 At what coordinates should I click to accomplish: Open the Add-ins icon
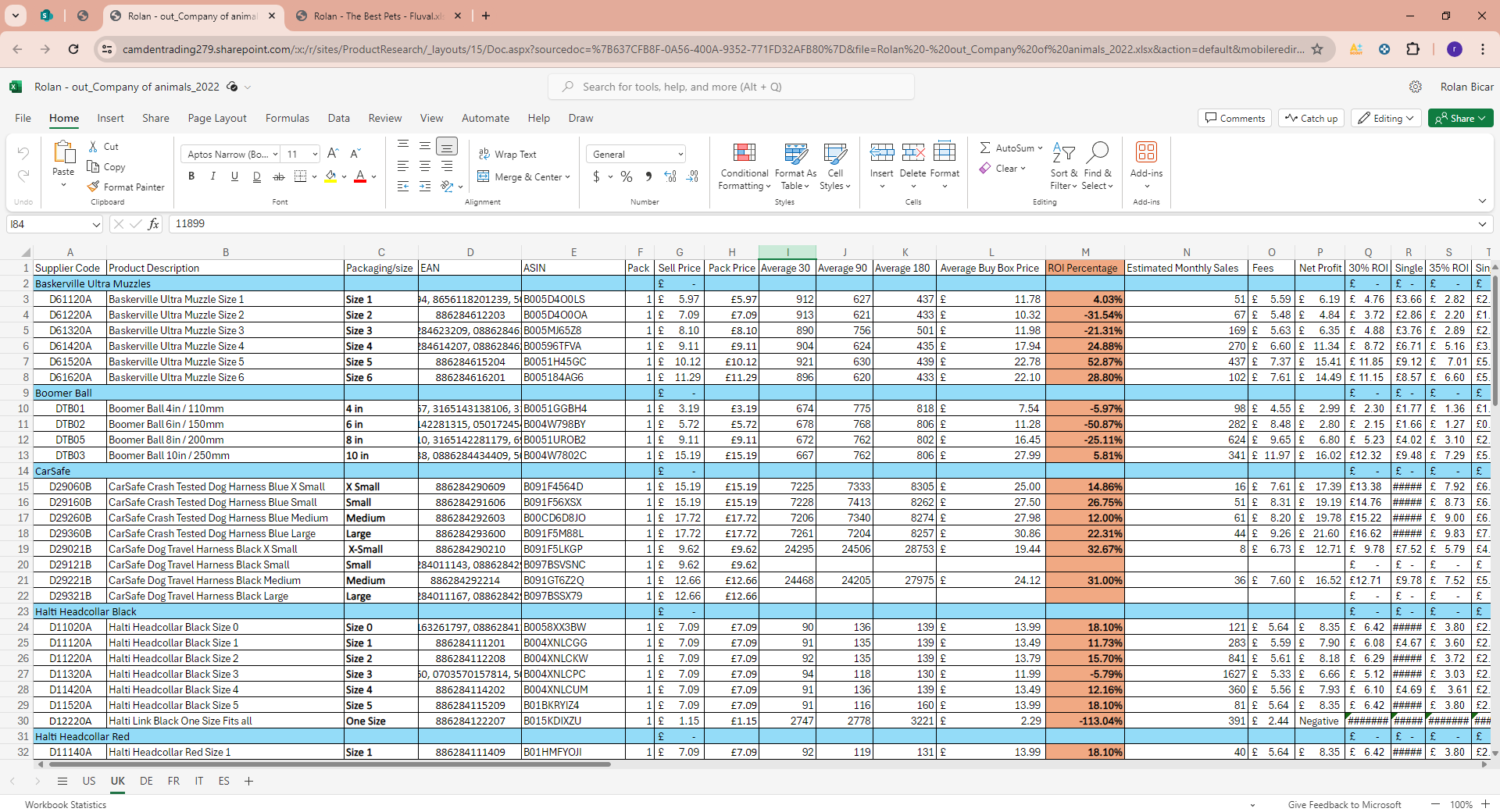(x=1146, y=151)
